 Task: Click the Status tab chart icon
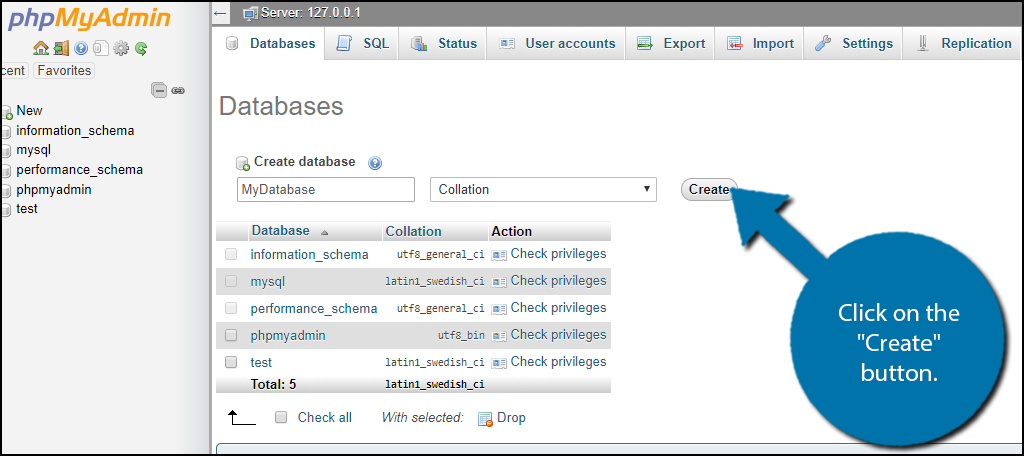[419, 44]
